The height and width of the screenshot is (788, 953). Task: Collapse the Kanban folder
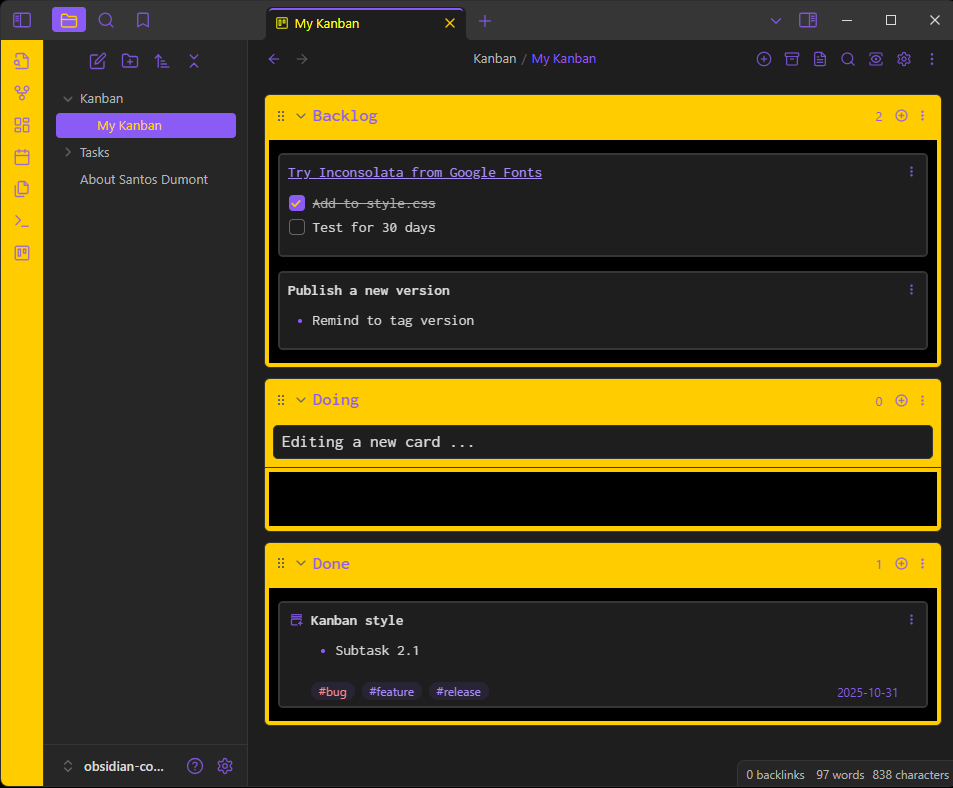[x=68, y=98]
